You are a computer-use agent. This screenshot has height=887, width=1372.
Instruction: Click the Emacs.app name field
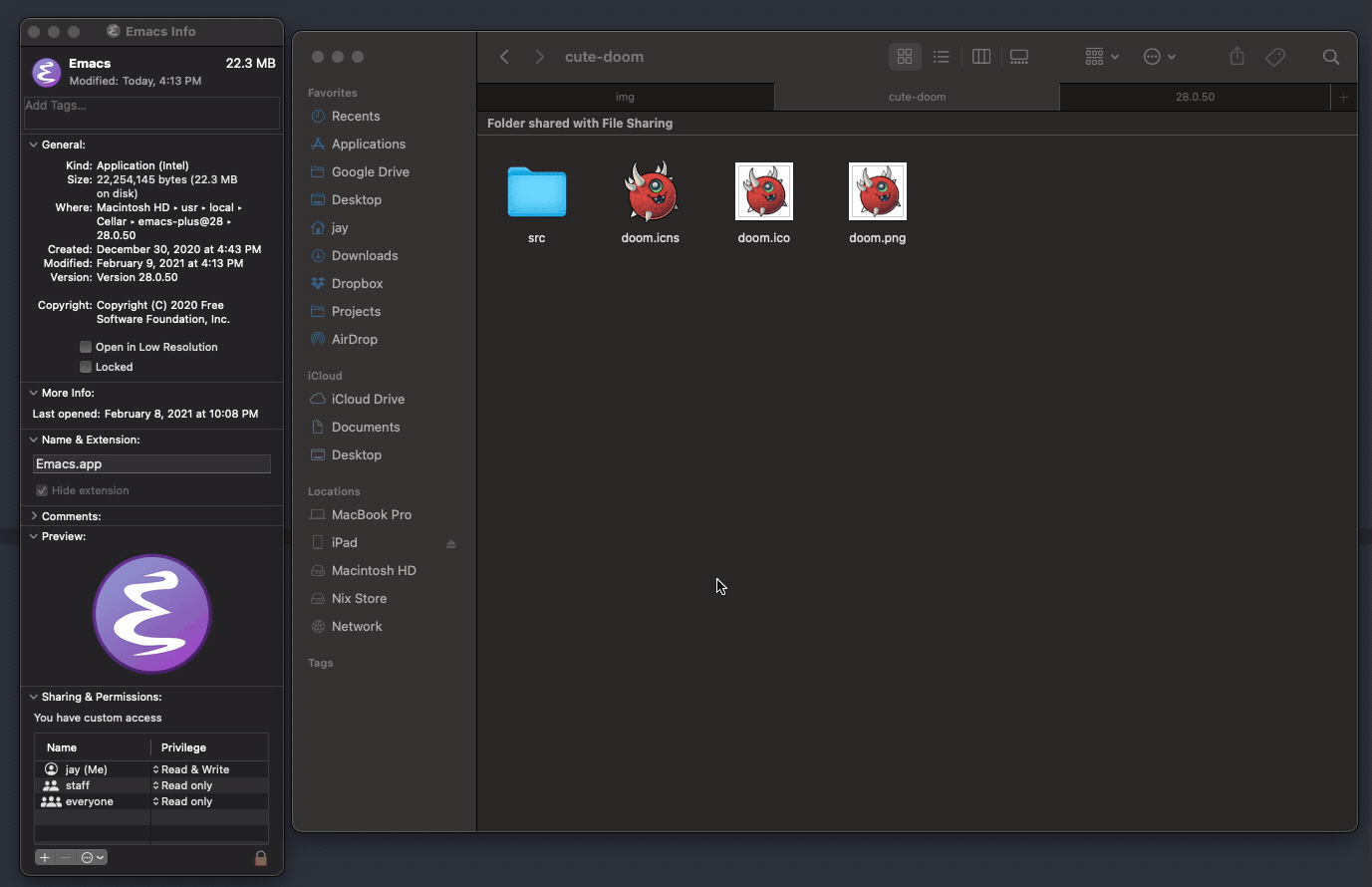click(x=151, y=464)
